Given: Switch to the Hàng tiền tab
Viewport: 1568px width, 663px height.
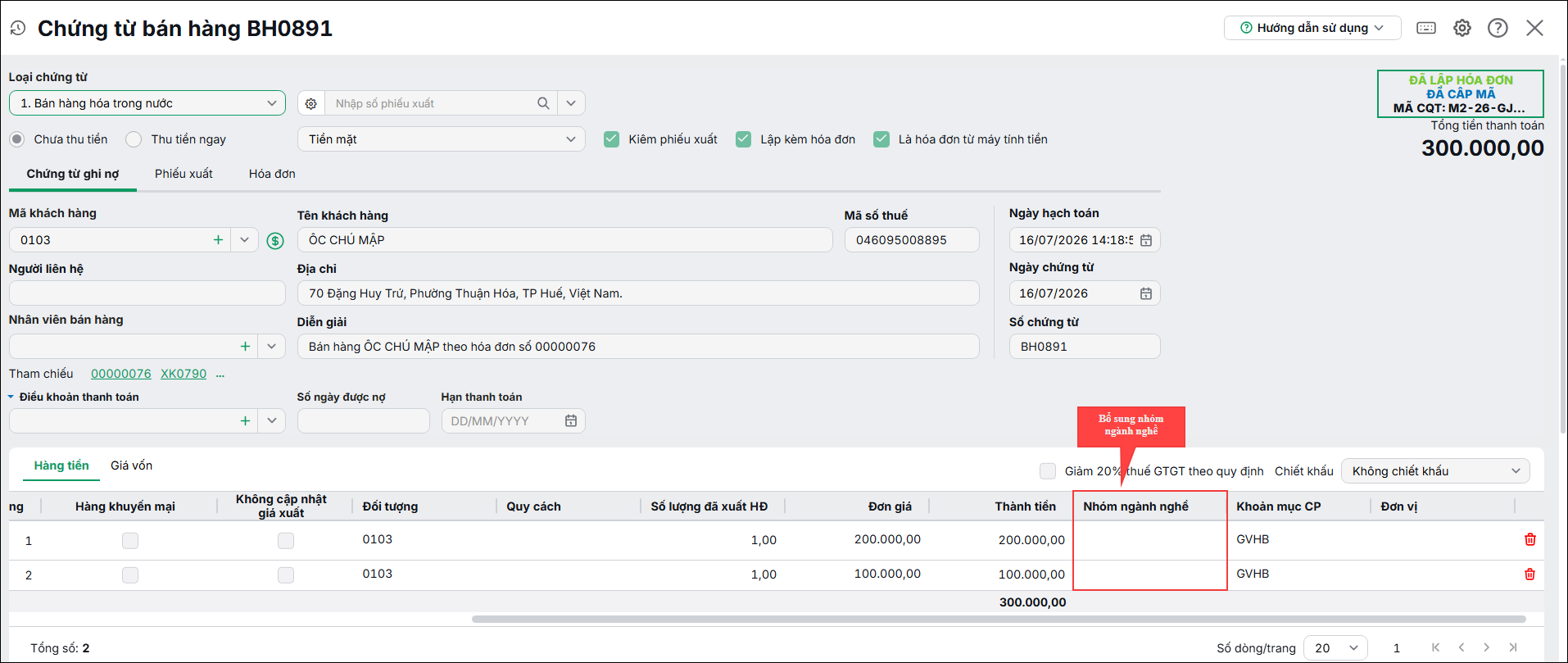Looking at the screenshot, I should point(61,465).
